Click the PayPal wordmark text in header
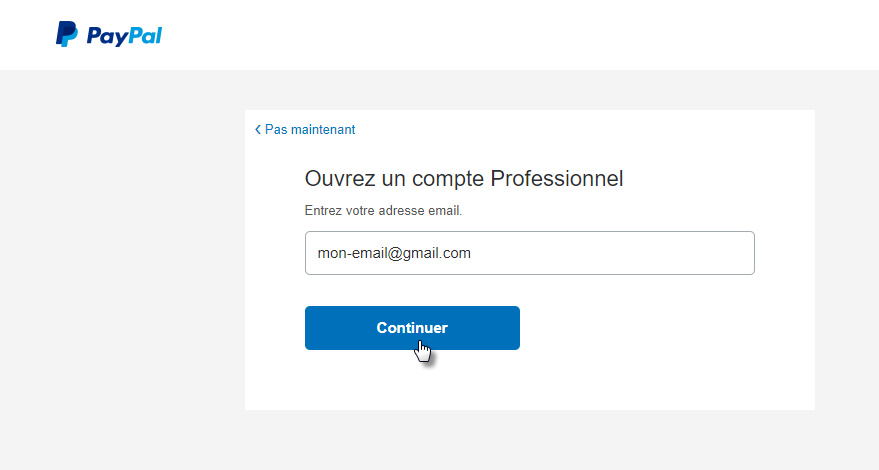The width and height of the screenshot is (879, 470). coord(124,36)
